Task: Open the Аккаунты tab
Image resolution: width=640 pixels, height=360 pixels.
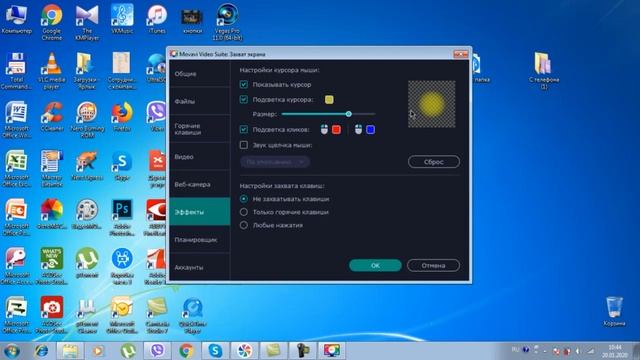Action: click(200, 267)
